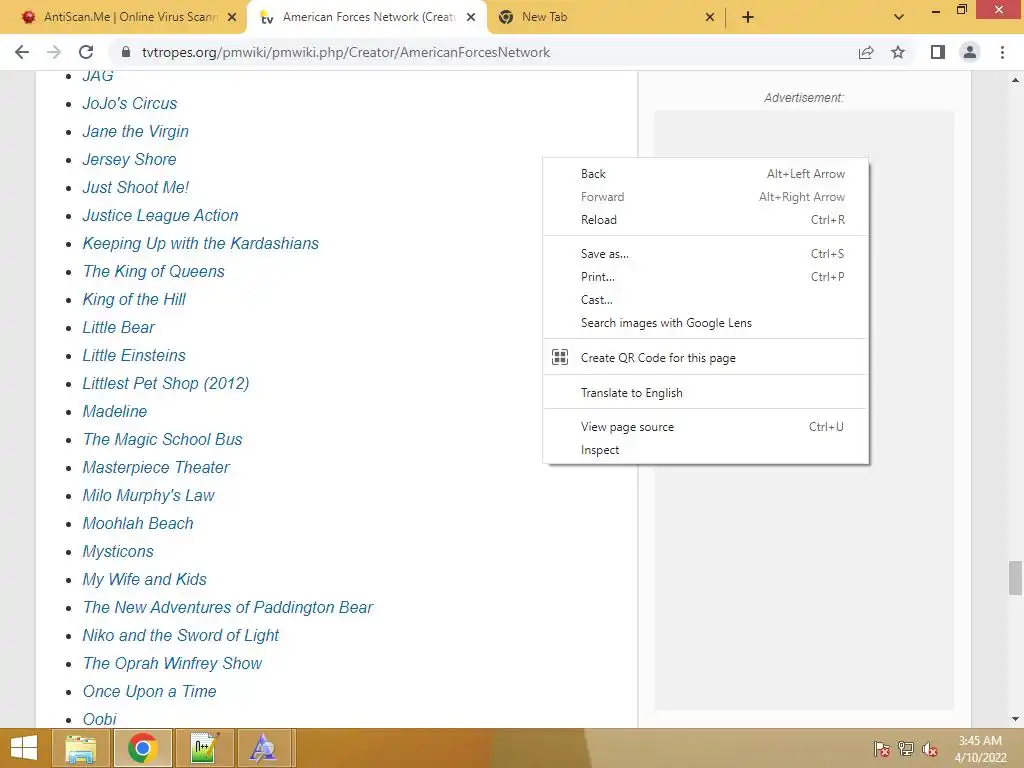The width and height of the screenshot is (1024, 768).
Task: Select Save as... in the context menu
Action: [x=705, y=253]
